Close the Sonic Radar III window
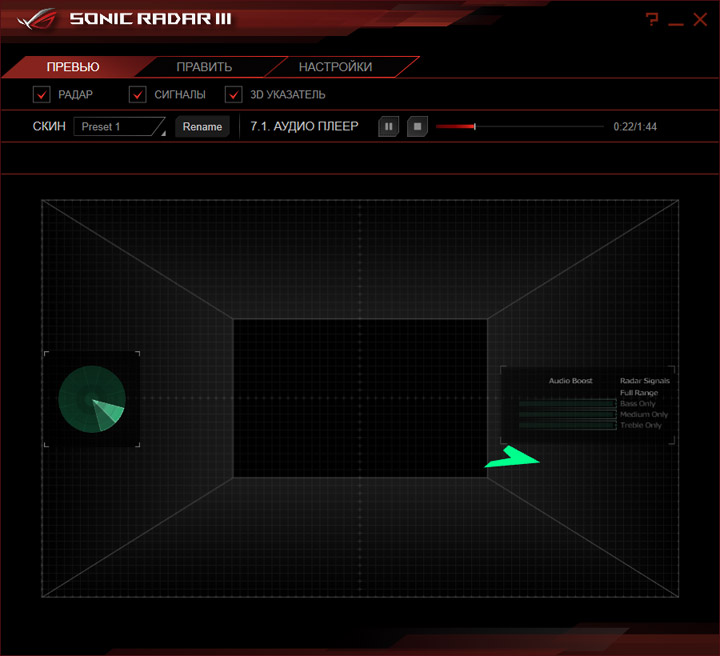 700,19
